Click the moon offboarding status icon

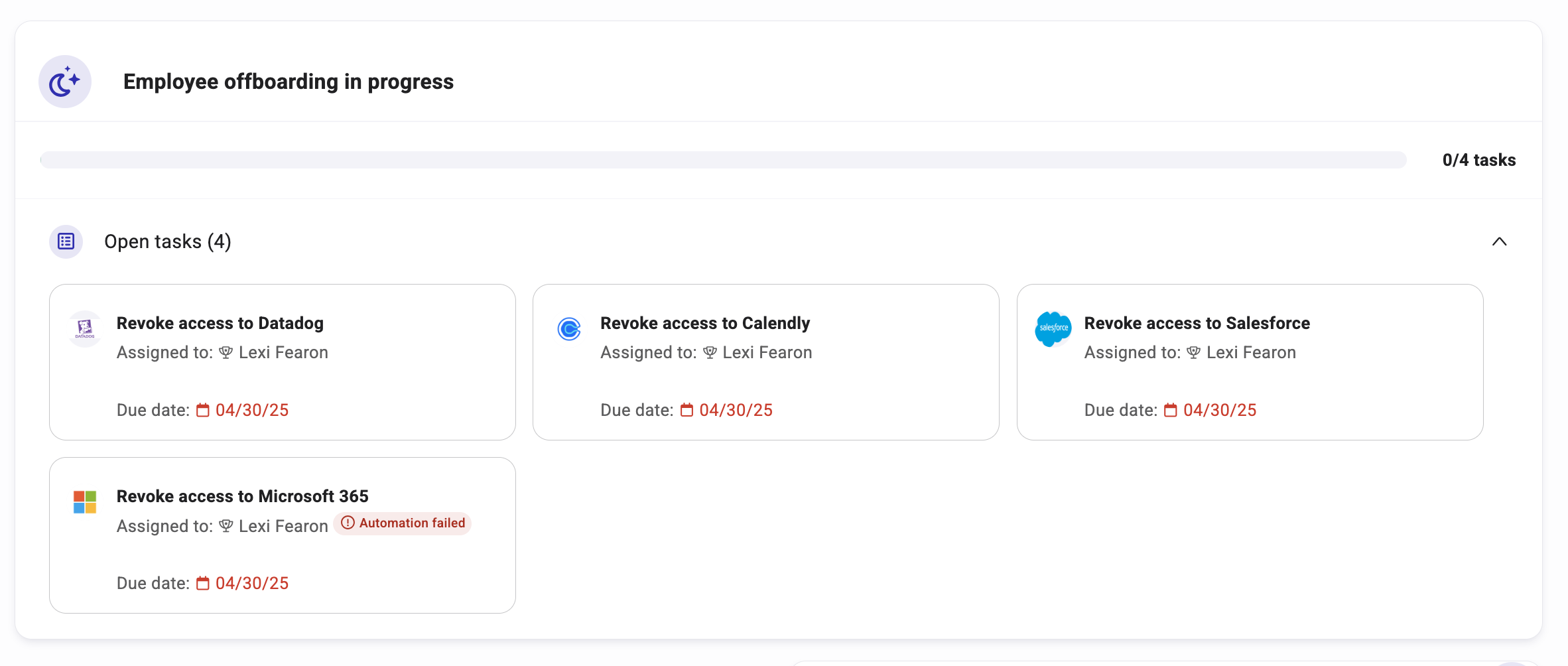65,82
